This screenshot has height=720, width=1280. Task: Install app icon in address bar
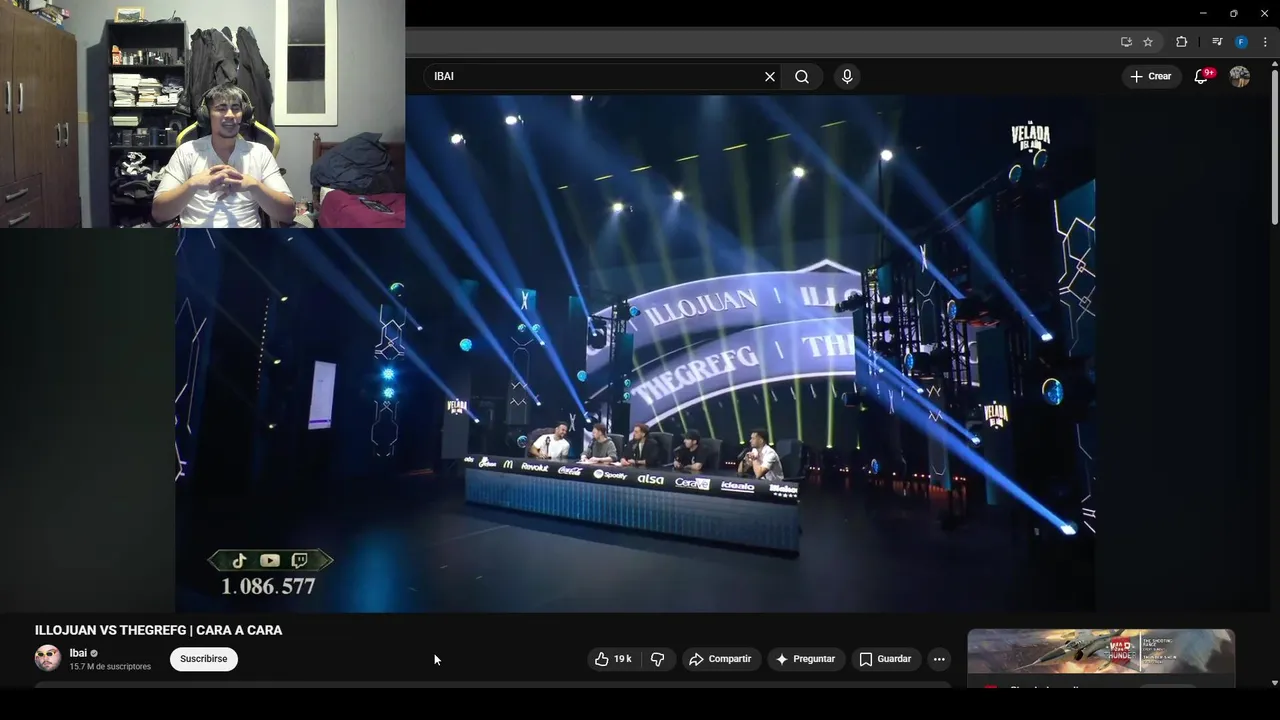(1126, 42)
